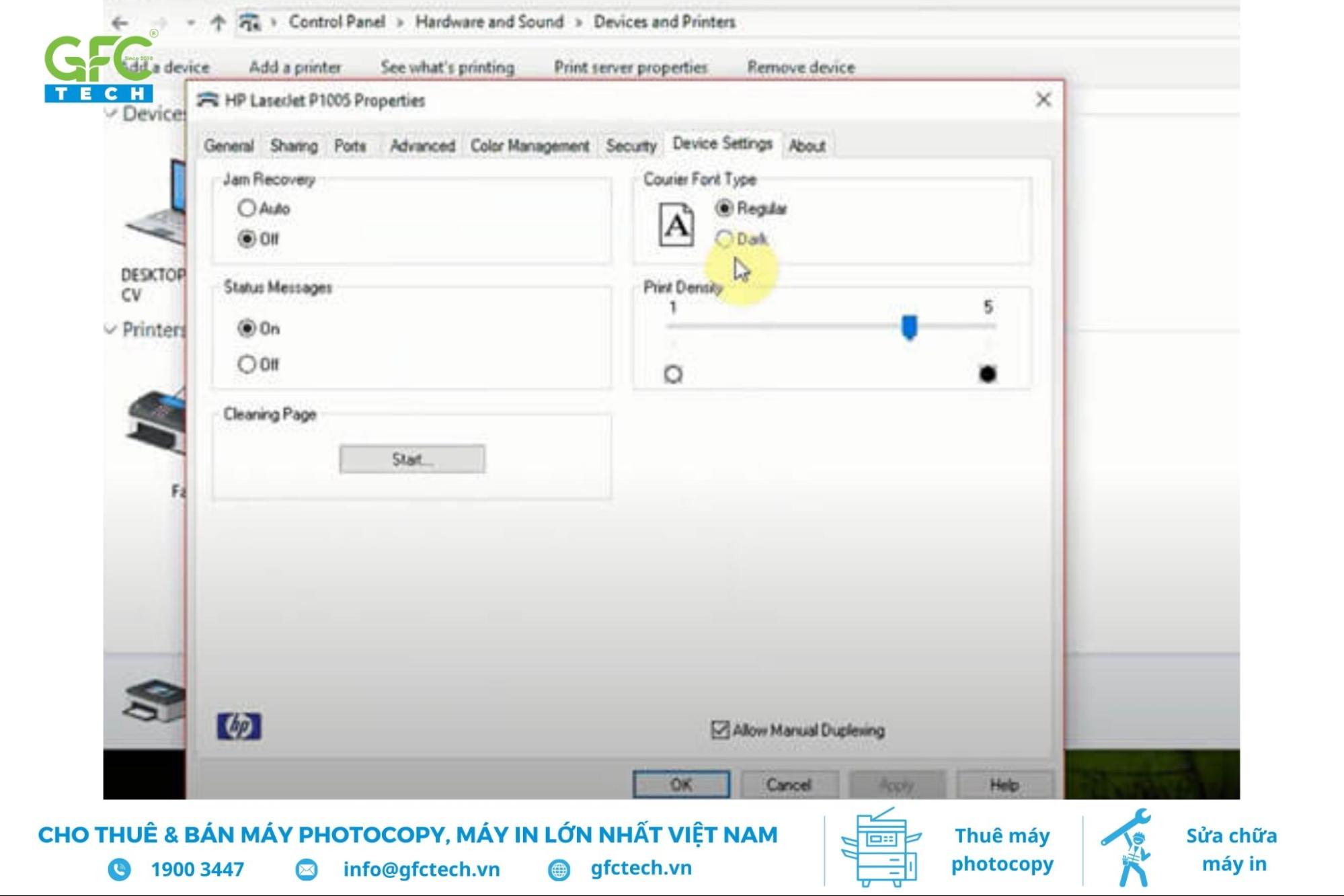Open the Sharing tab

coord(294,146)
